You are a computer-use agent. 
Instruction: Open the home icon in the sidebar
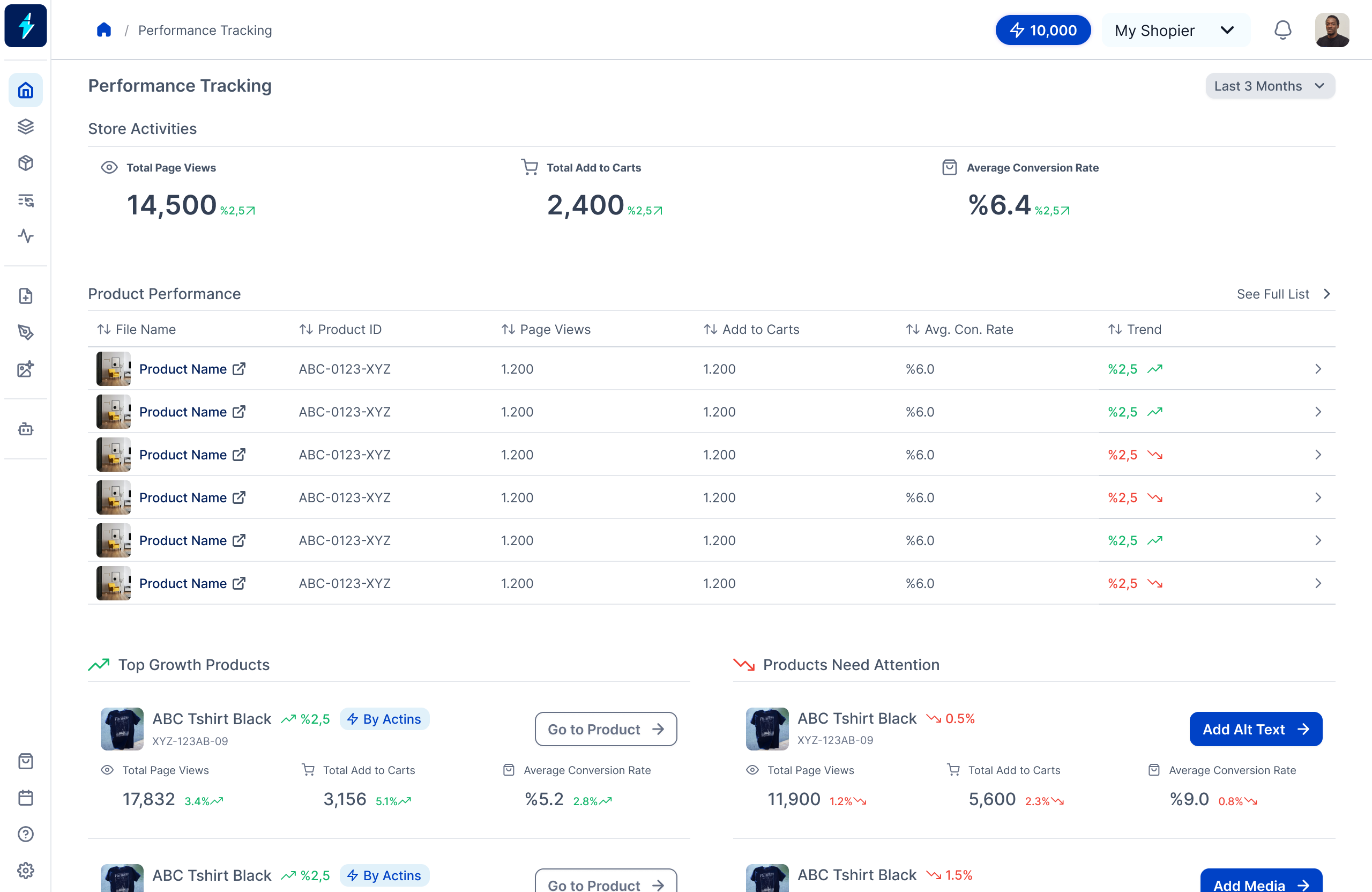25,91
